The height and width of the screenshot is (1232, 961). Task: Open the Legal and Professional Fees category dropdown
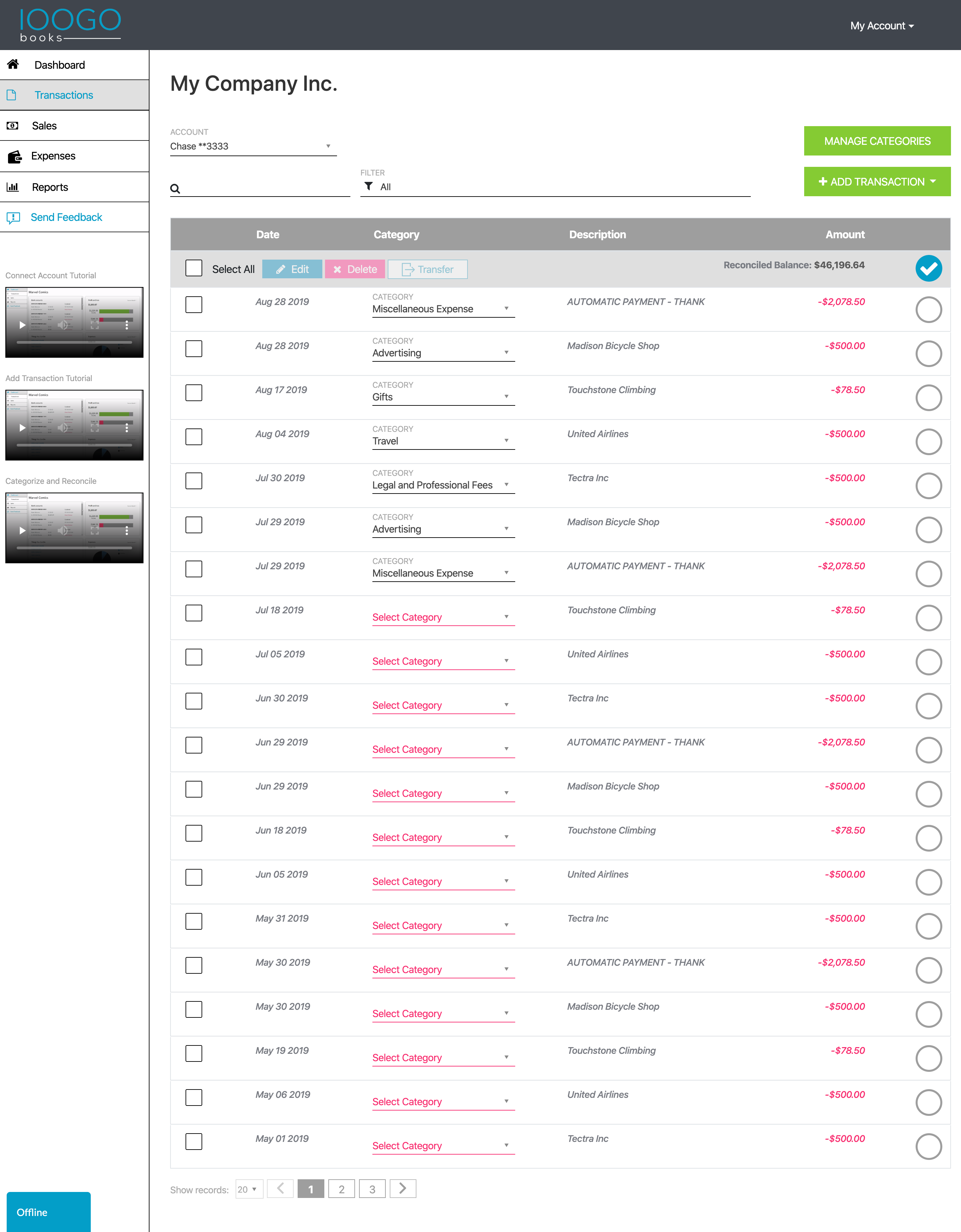(443, 485)
